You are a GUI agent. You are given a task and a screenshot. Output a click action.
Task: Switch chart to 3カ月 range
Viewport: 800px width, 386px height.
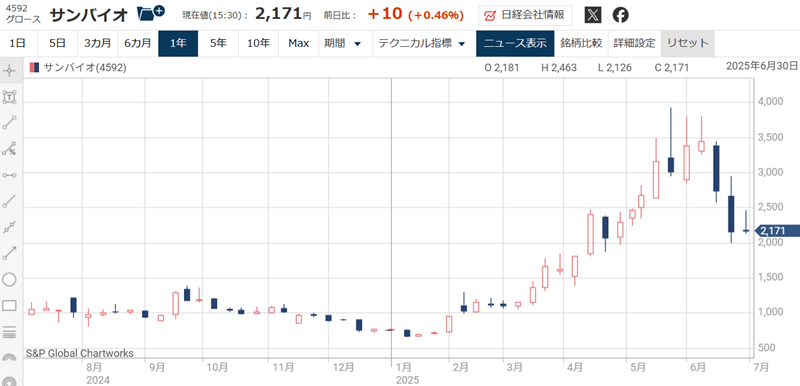click(x=97, y=43)
